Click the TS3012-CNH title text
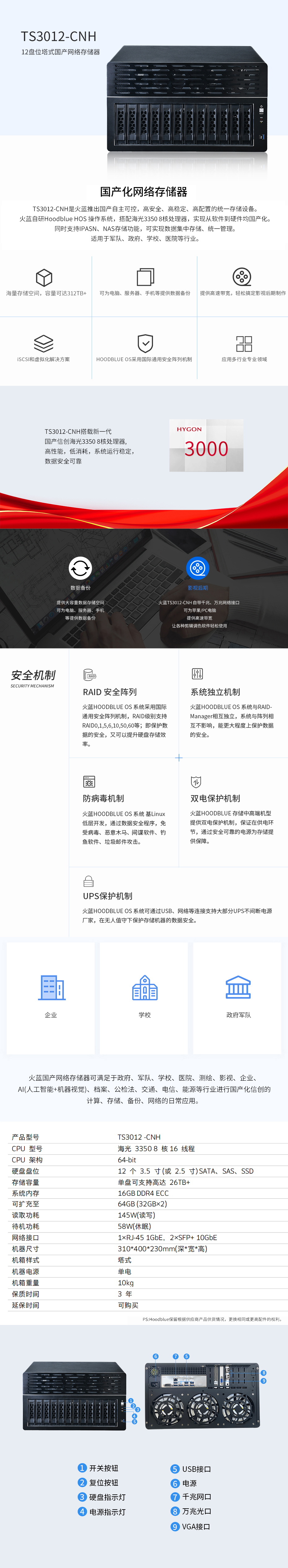Screen dimensions: 288x1568 tap(59, 36)
